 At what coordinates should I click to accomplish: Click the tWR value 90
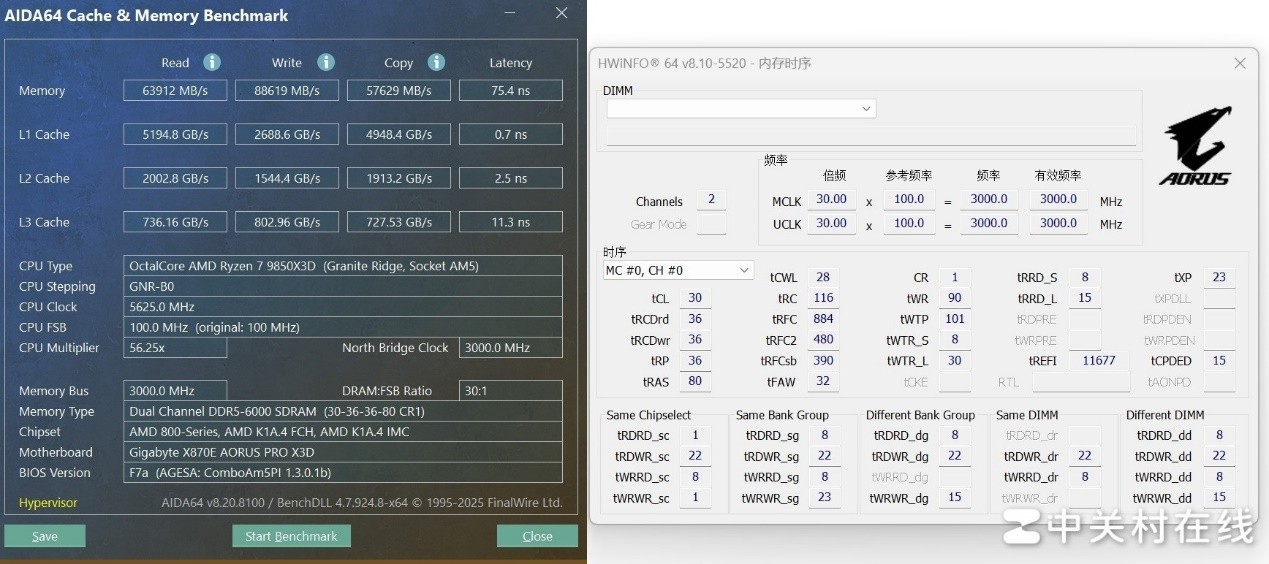[955, 298]
